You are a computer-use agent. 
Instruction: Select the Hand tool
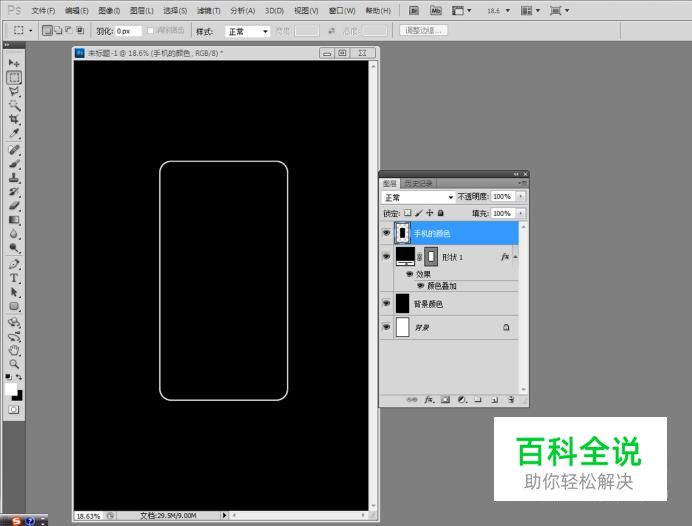(14, 350)
